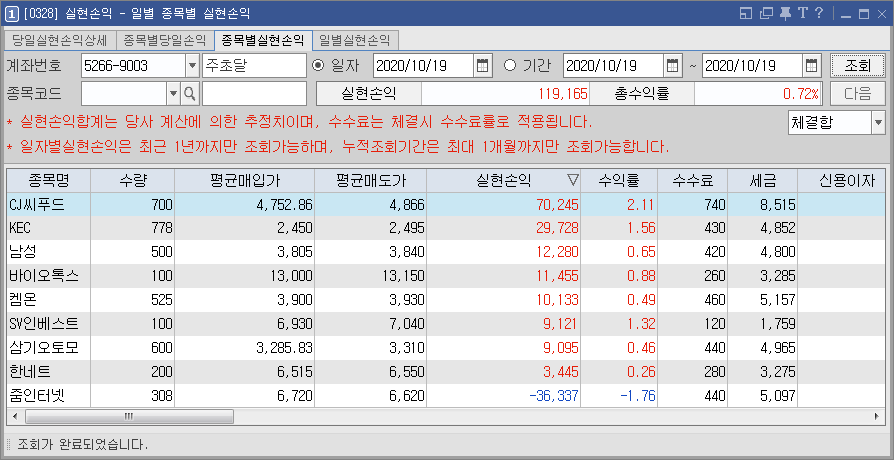This screenshot has height=460, width=894.
Task: Select the 바이오톡스 row
Action: coord(446,276)
